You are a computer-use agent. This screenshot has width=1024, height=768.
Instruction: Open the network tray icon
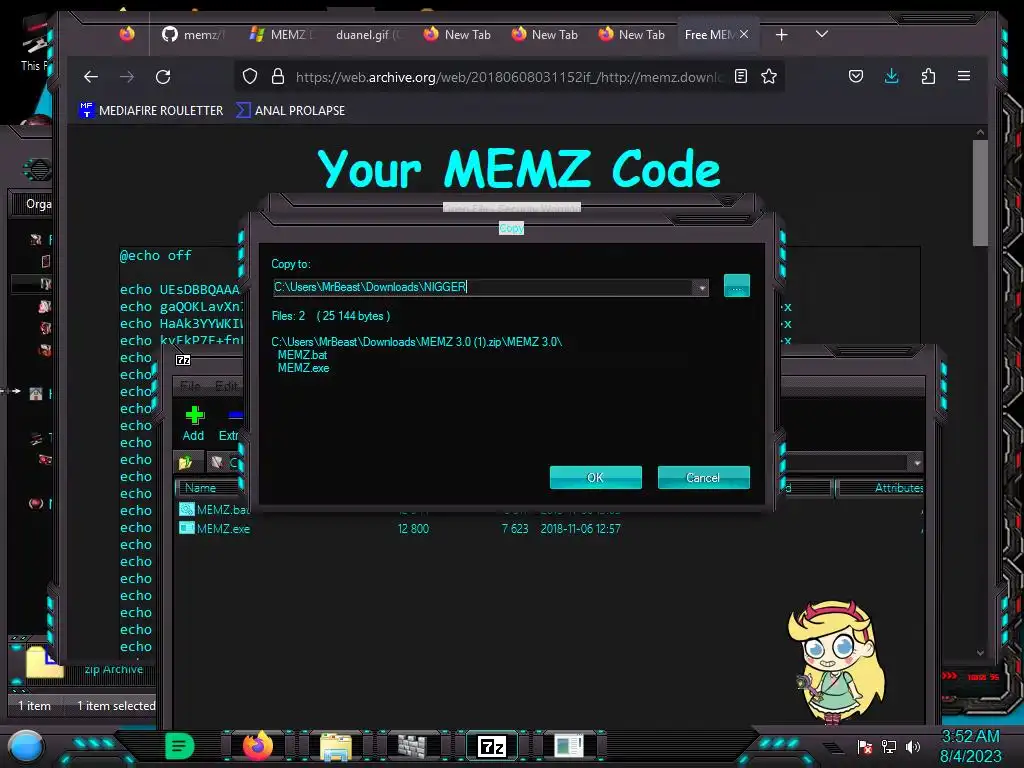889,747
